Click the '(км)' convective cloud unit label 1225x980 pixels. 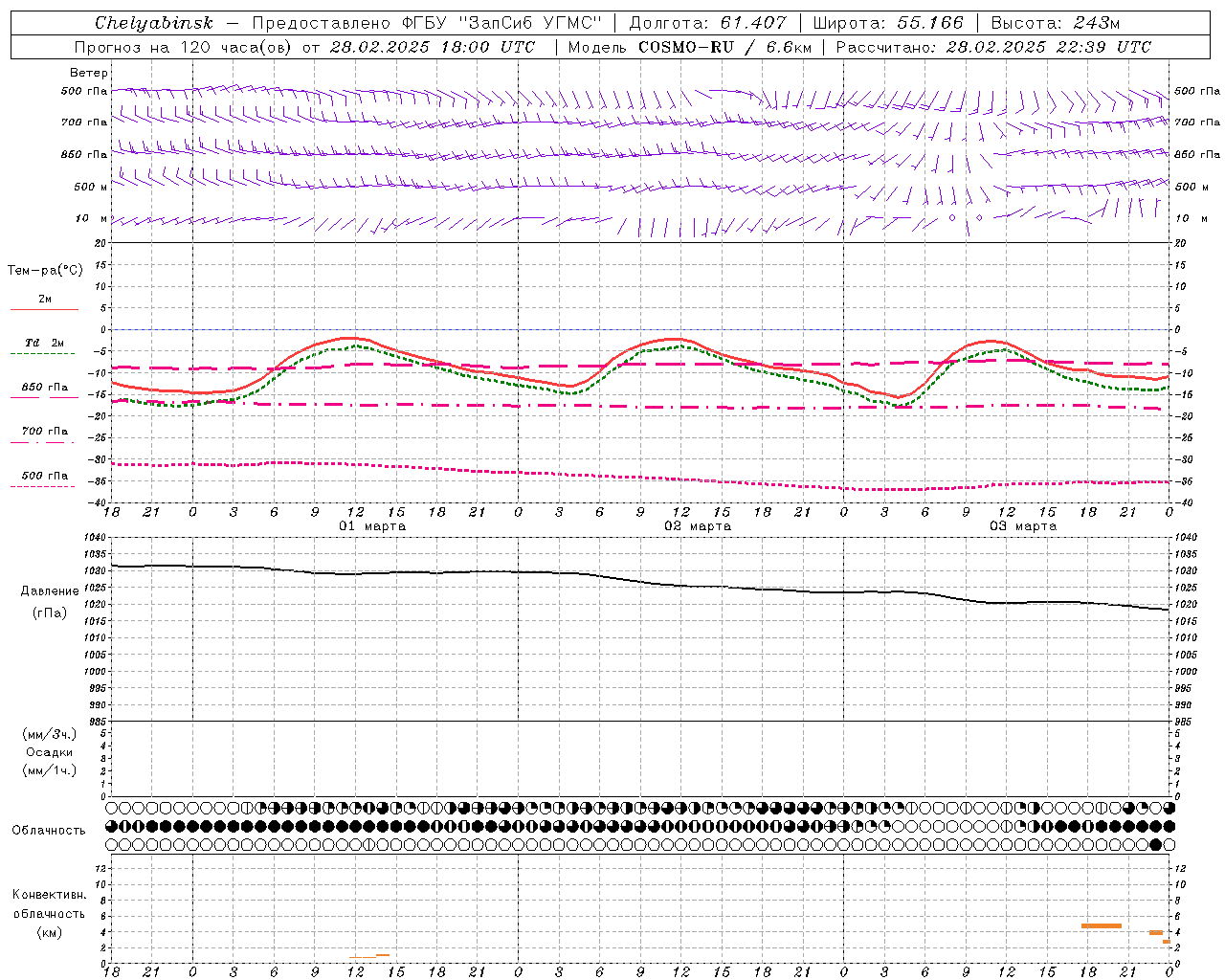coord(50,933)
